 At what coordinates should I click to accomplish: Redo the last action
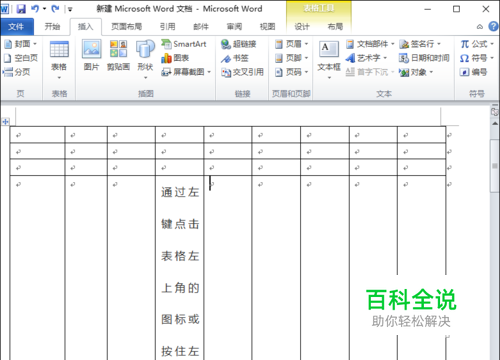(x=55, y=9)
